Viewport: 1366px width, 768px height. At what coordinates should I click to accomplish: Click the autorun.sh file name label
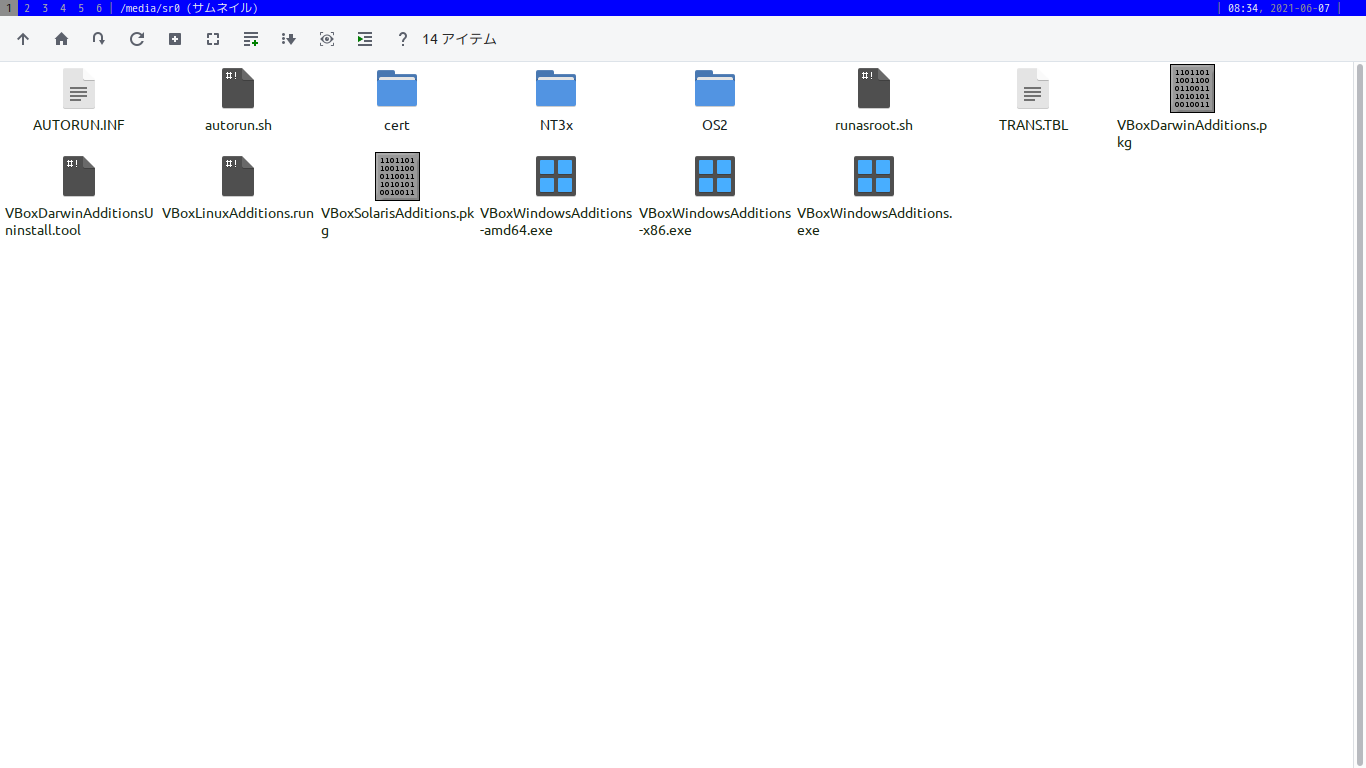pos(238,126)
